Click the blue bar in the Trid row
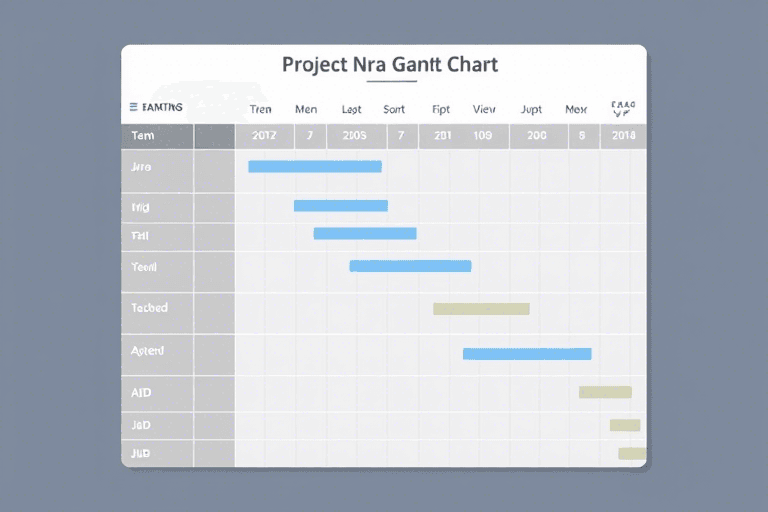The width and height of the screenshot is (768, 512). [x=340, y=206]
